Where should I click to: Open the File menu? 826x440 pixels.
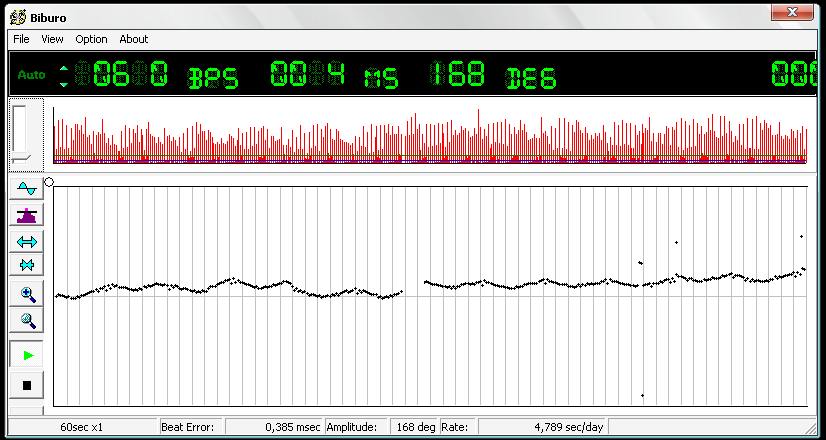pyautogui.click(x=21, y=39)
